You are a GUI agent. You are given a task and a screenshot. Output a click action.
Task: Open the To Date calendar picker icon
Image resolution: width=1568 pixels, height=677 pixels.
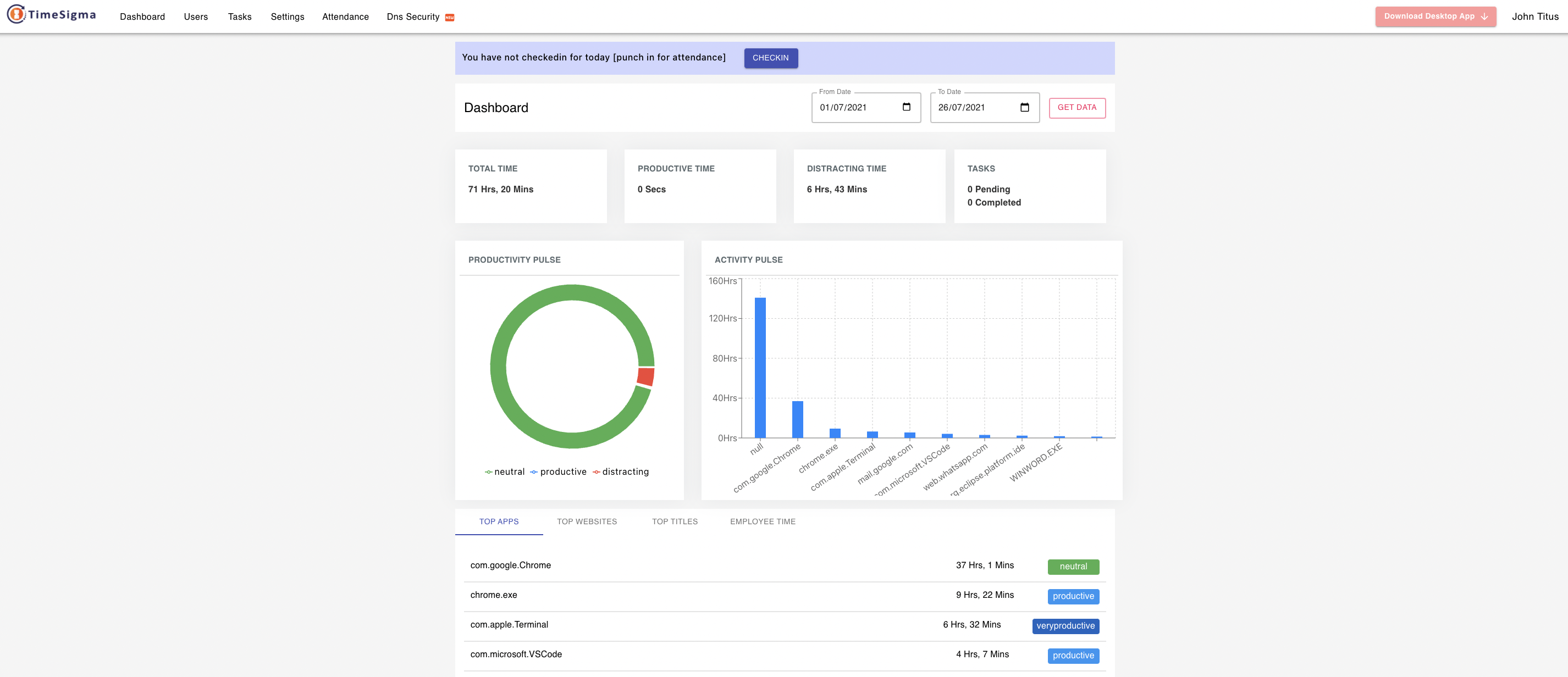tap(1024, 107)
